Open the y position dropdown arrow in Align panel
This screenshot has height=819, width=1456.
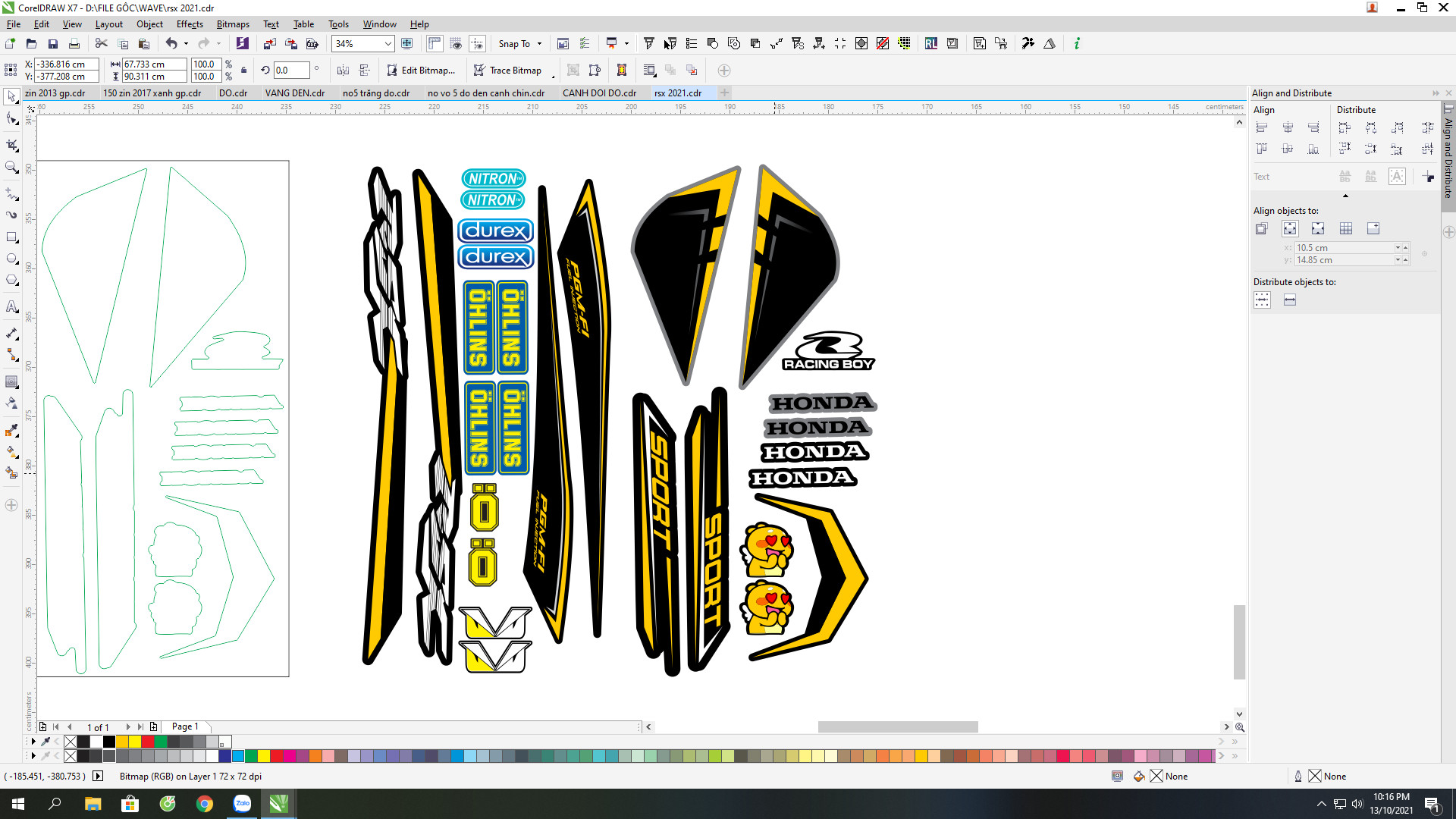tap(1398, 260)
